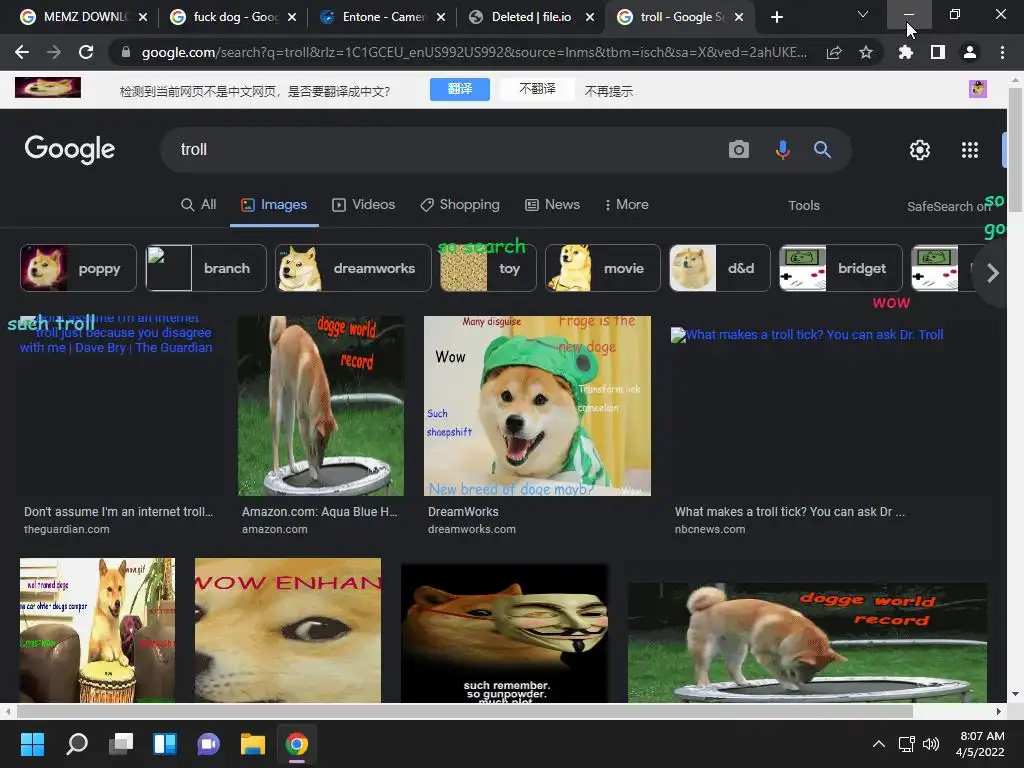
Task: Switch to the Videos tab
Action: pos(364,204)
